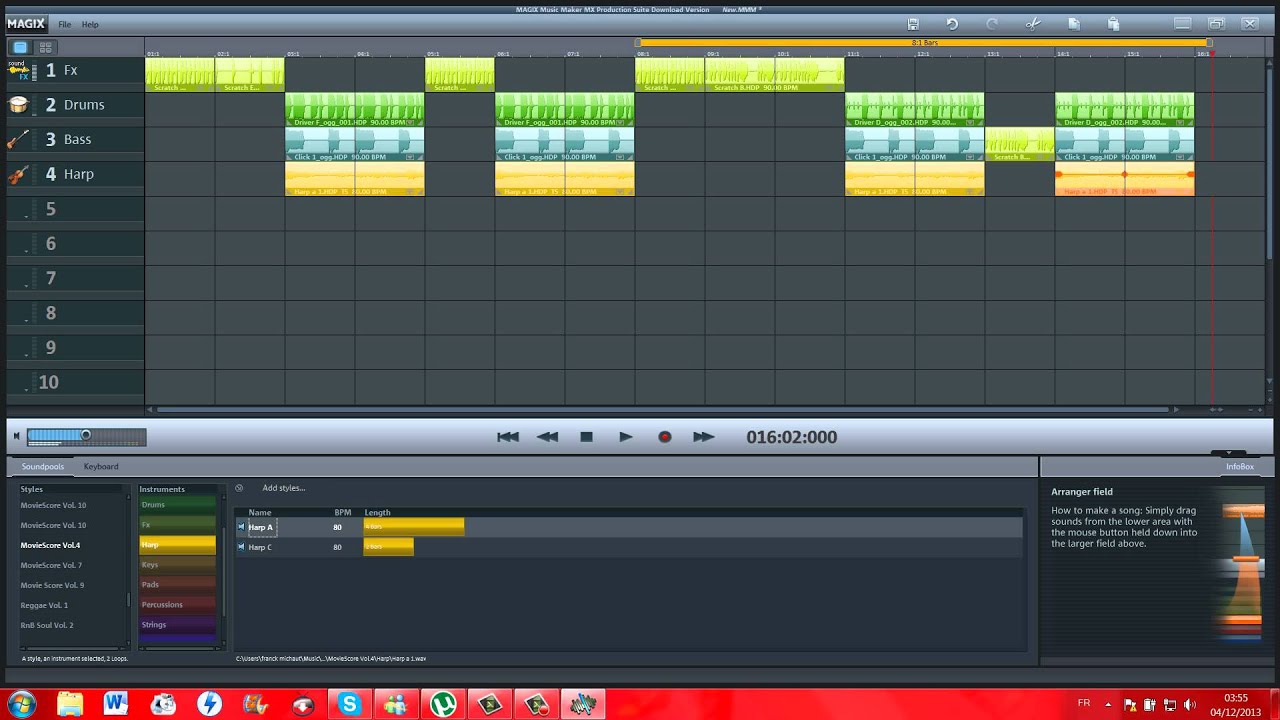The height and width of the screenshot is (720, 1280).
Task: Select the Movie Score Vol. 9 style
Action: [x=53, y=585]
